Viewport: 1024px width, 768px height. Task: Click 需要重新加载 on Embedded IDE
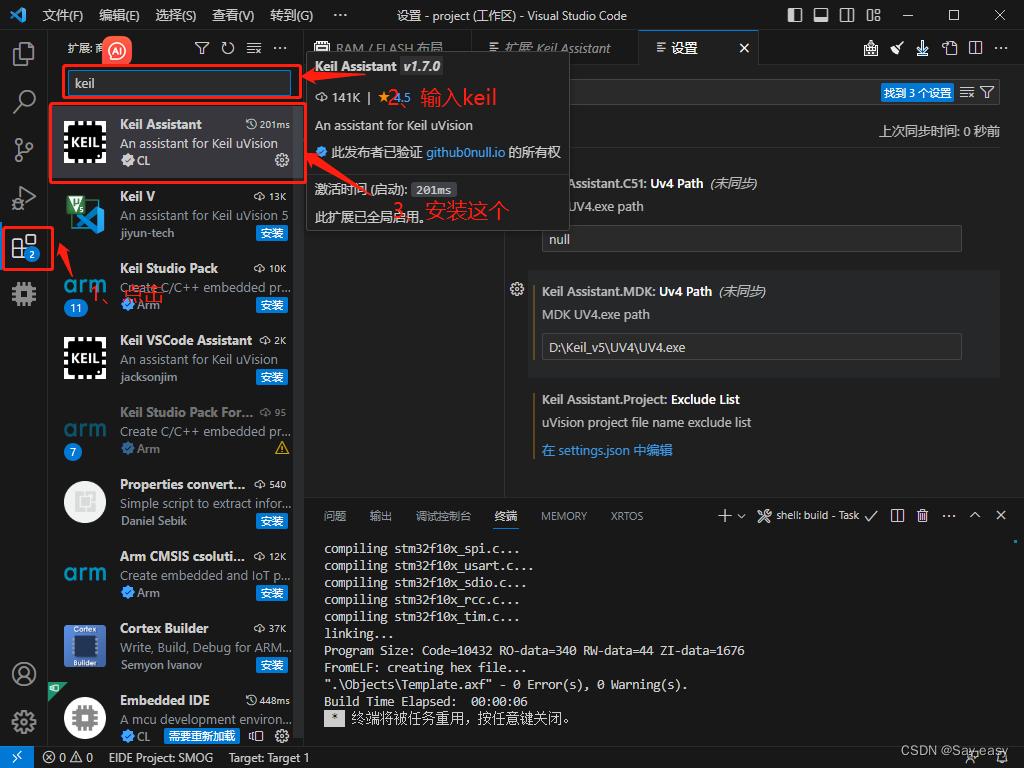(202, 736)
